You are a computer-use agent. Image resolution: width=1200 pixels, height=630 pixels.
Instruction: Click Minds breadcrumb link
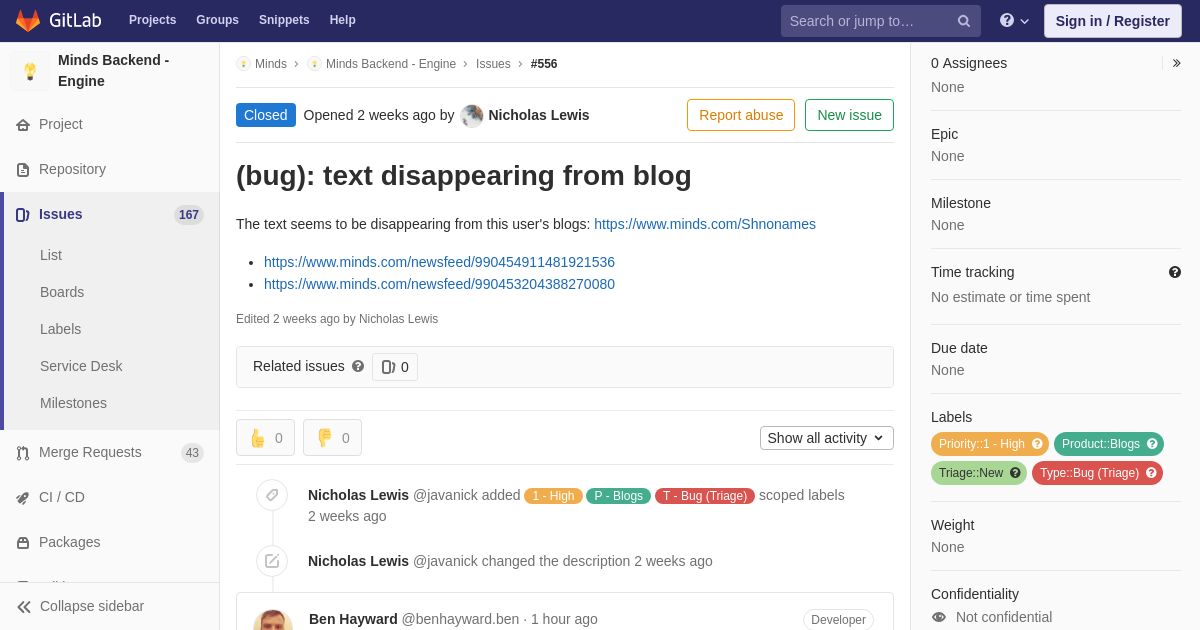coord(271,64)
